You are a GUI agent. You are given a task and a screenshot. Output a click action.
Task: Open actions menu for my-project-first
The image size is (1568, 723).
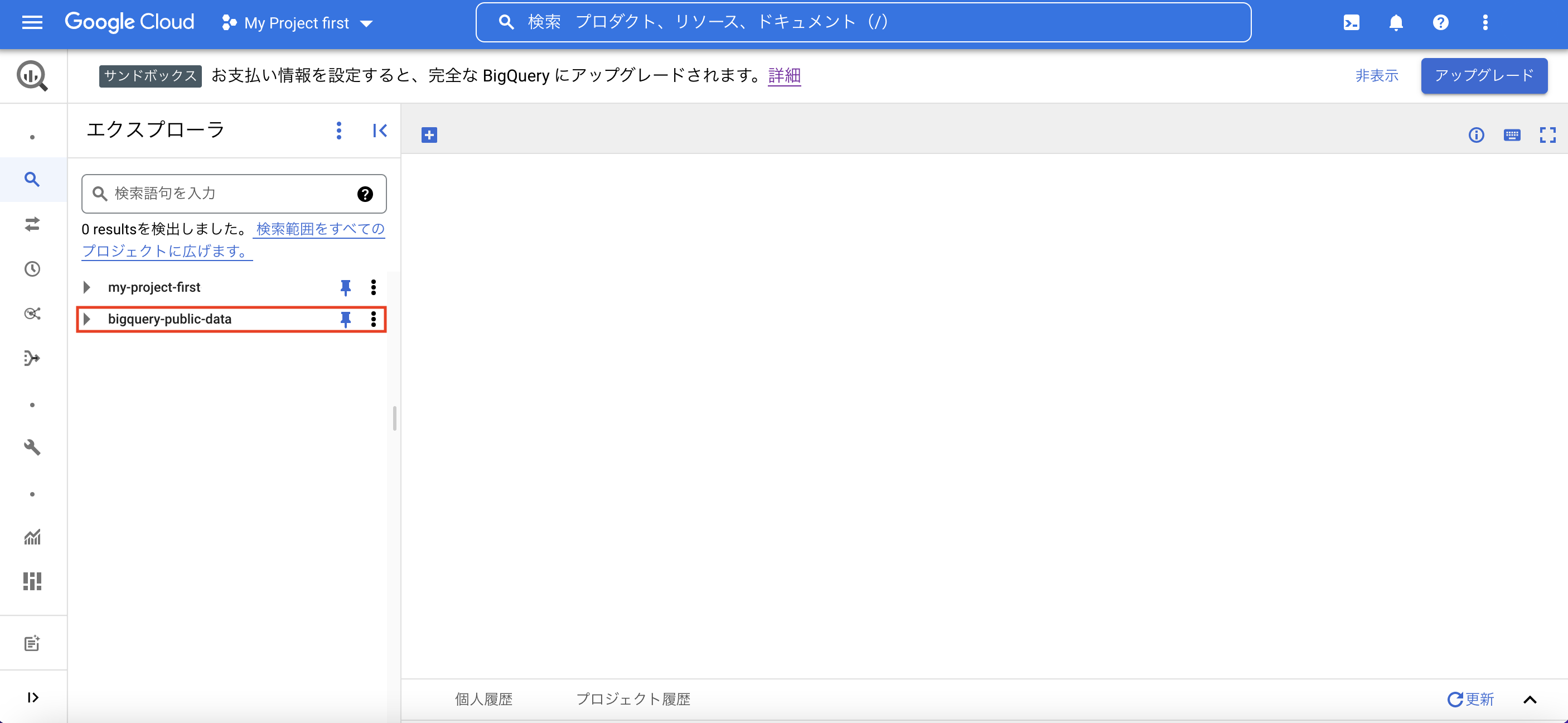click(x=374, y=287)
